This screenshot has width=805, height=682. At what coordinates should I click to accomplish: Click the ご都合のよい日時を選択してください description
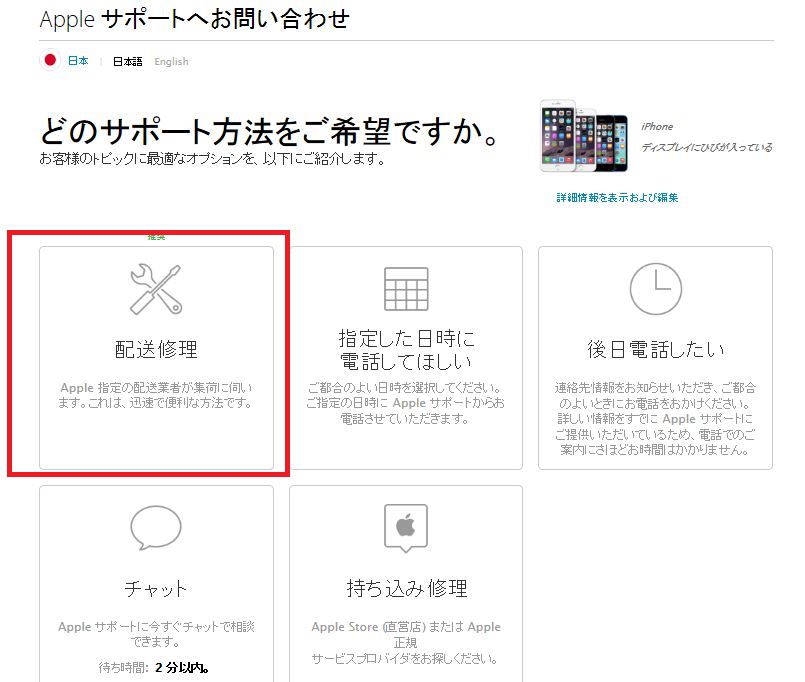point(406,403)
